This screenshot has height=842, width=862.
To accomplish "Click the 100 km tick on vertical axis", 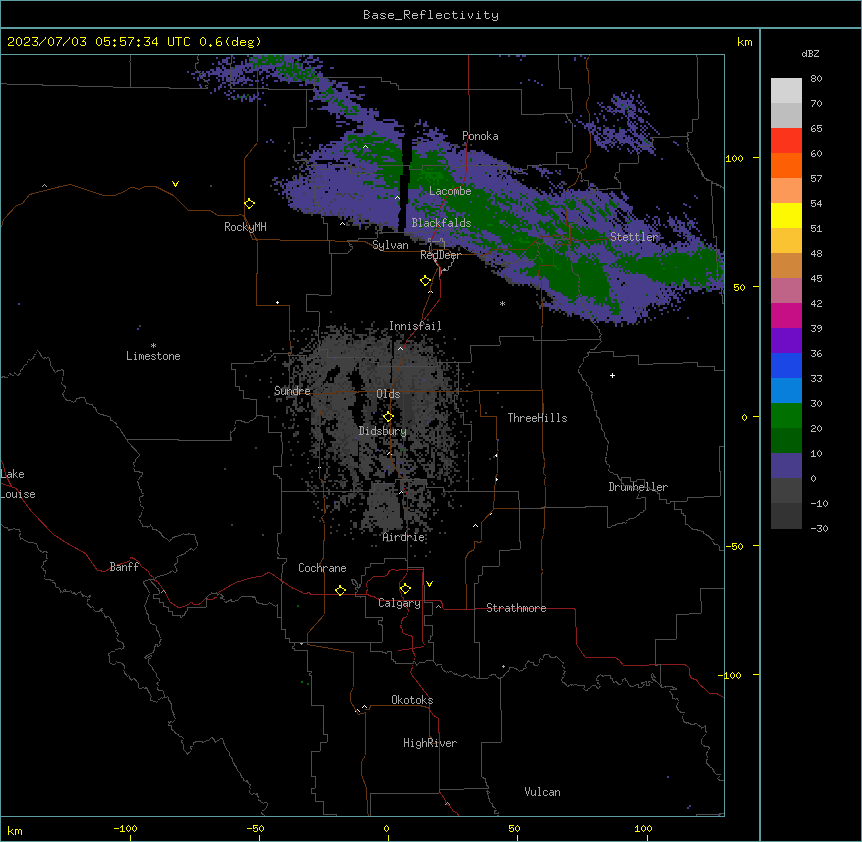I will 734,158.
